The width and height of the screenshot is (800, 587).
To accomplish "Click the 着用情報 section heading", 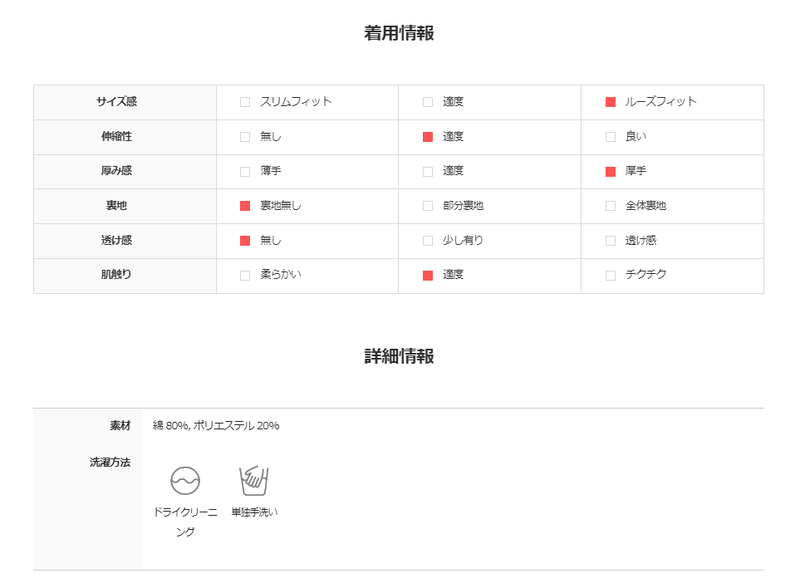I will tap(399, 33).
